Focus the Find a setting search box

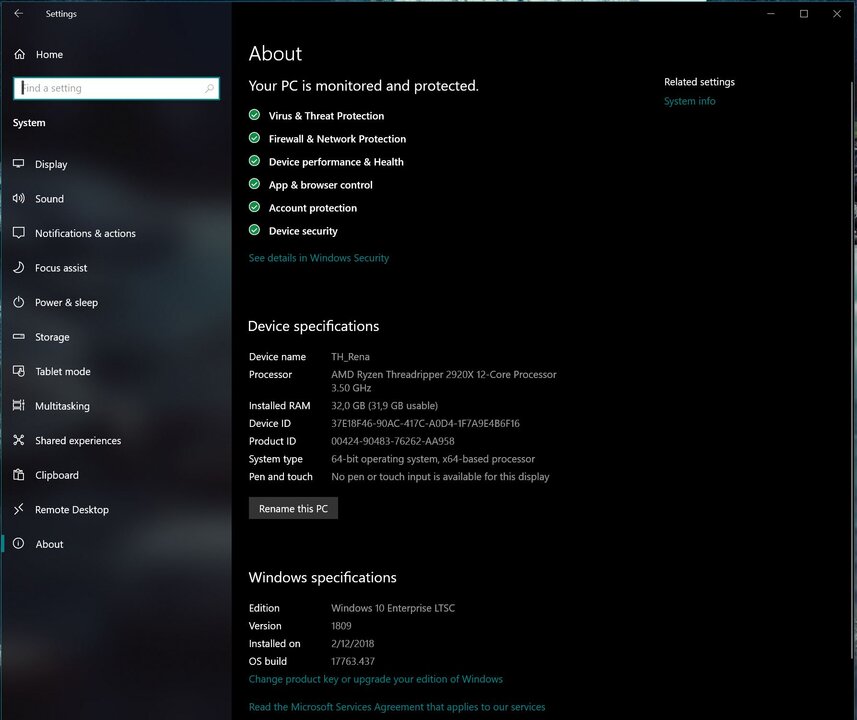point(116,88)
